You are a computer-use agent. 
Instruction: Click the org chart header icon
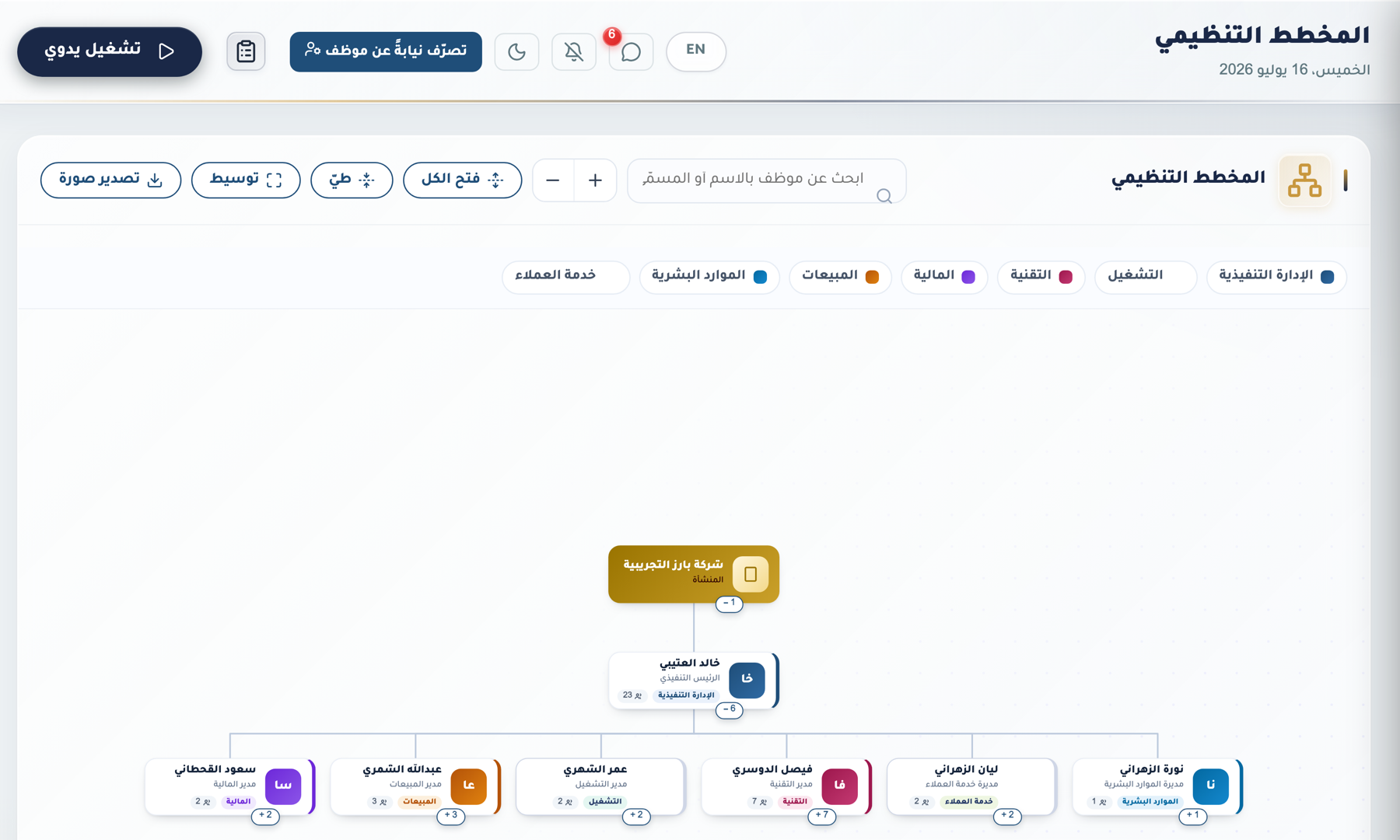pos(1304,180)
